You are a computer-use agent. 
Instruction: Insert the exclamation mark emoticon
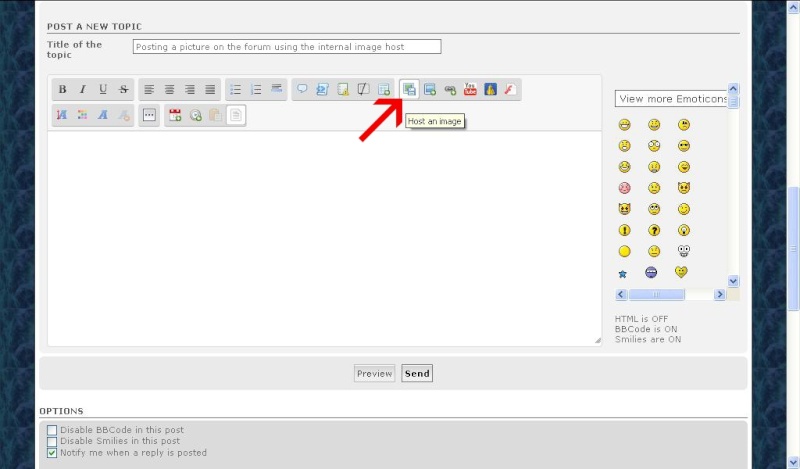(624, 230)
